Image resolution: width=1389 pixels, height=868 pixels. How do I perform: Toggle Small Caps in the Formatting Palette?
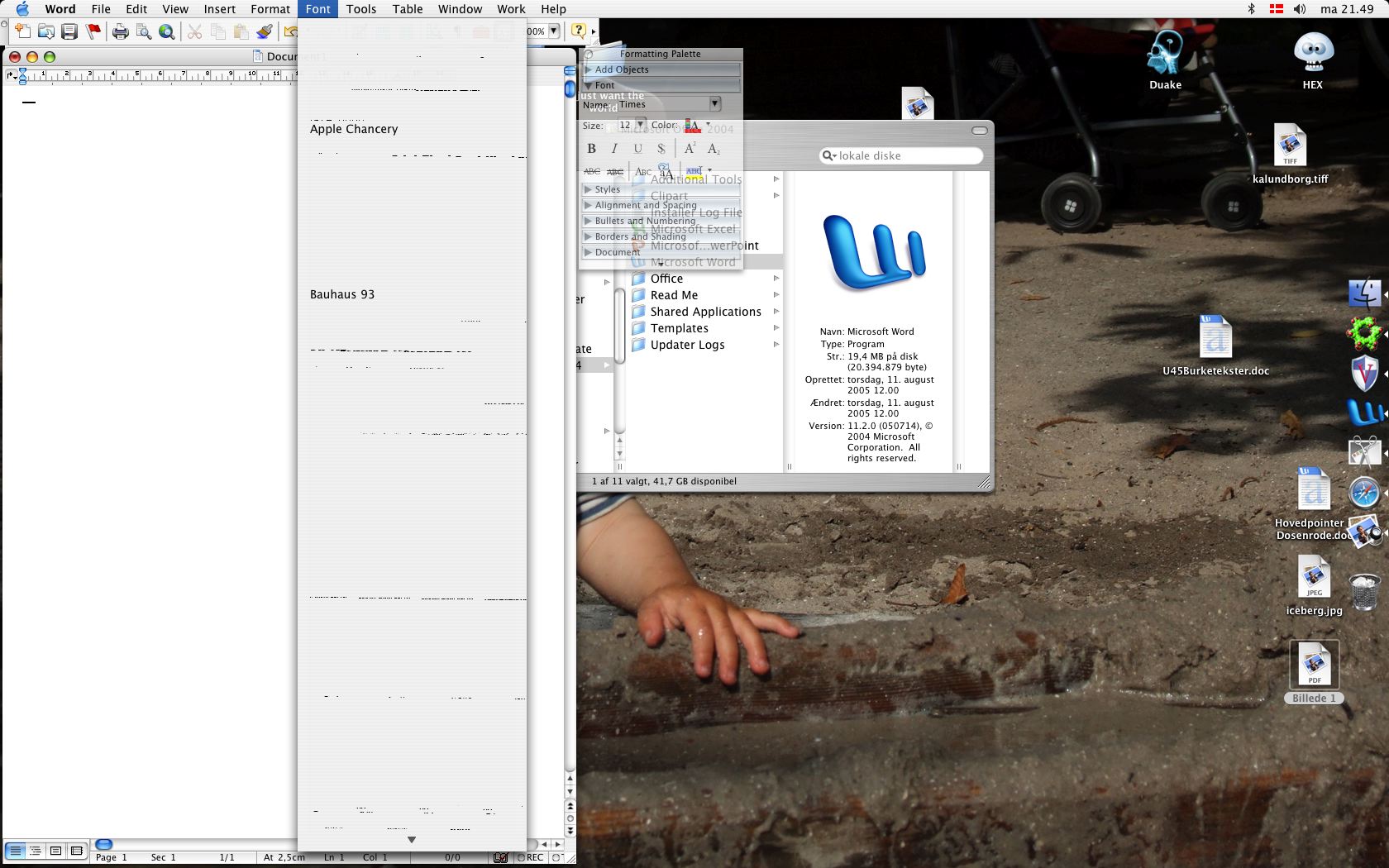tap(643, 171)
